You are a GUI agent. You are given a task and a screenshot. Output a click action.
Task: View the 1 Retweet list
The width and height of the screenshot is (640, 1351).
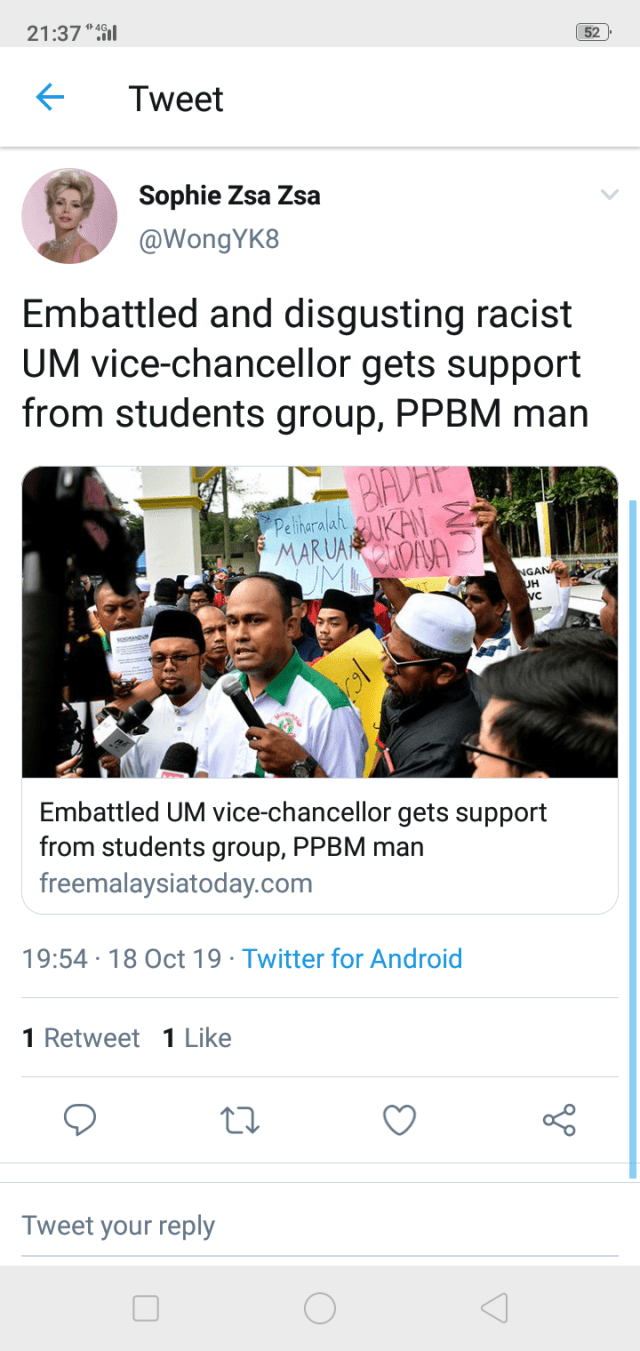82,1038
